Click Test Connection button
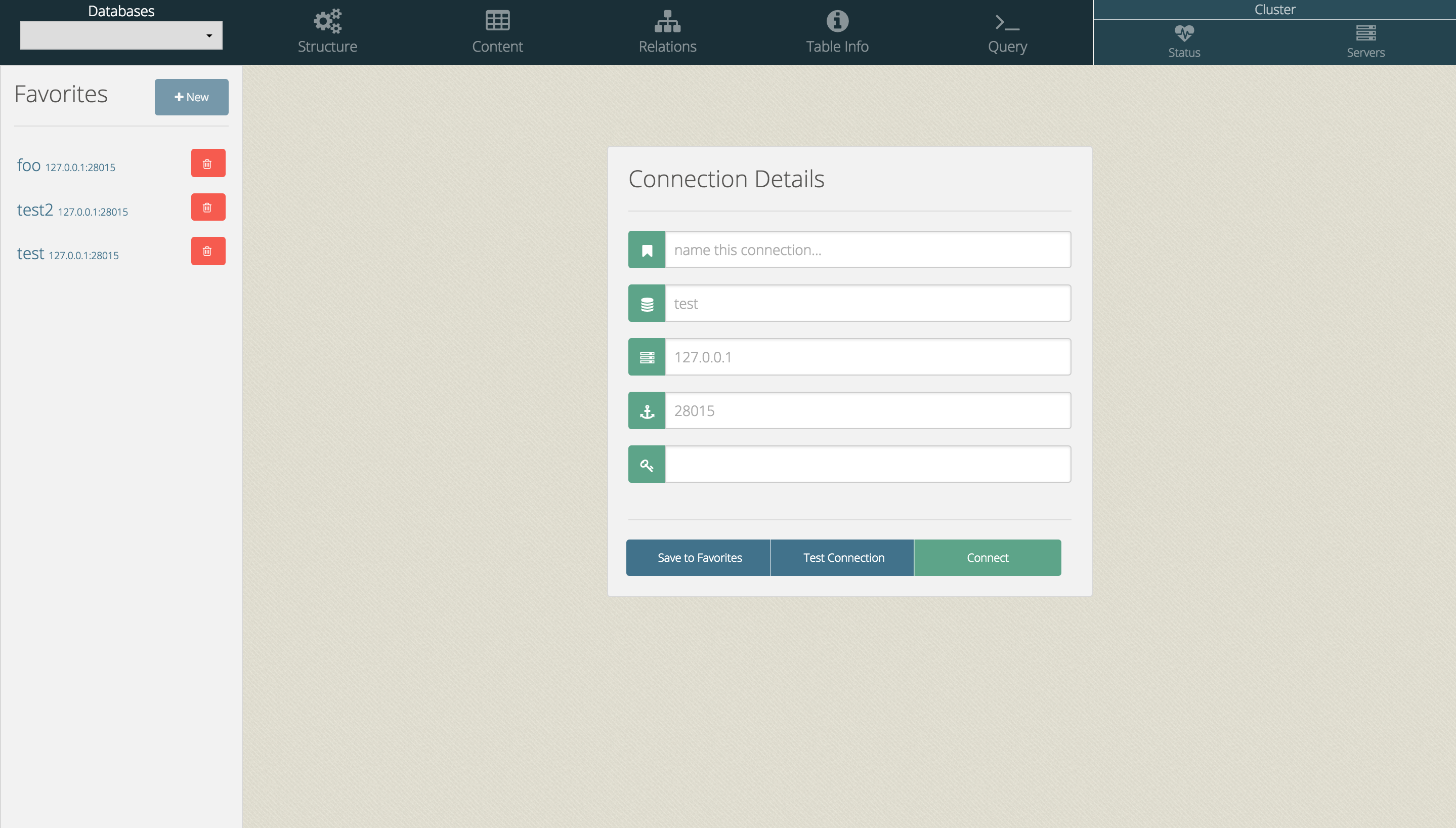 [x=843, y=557]
